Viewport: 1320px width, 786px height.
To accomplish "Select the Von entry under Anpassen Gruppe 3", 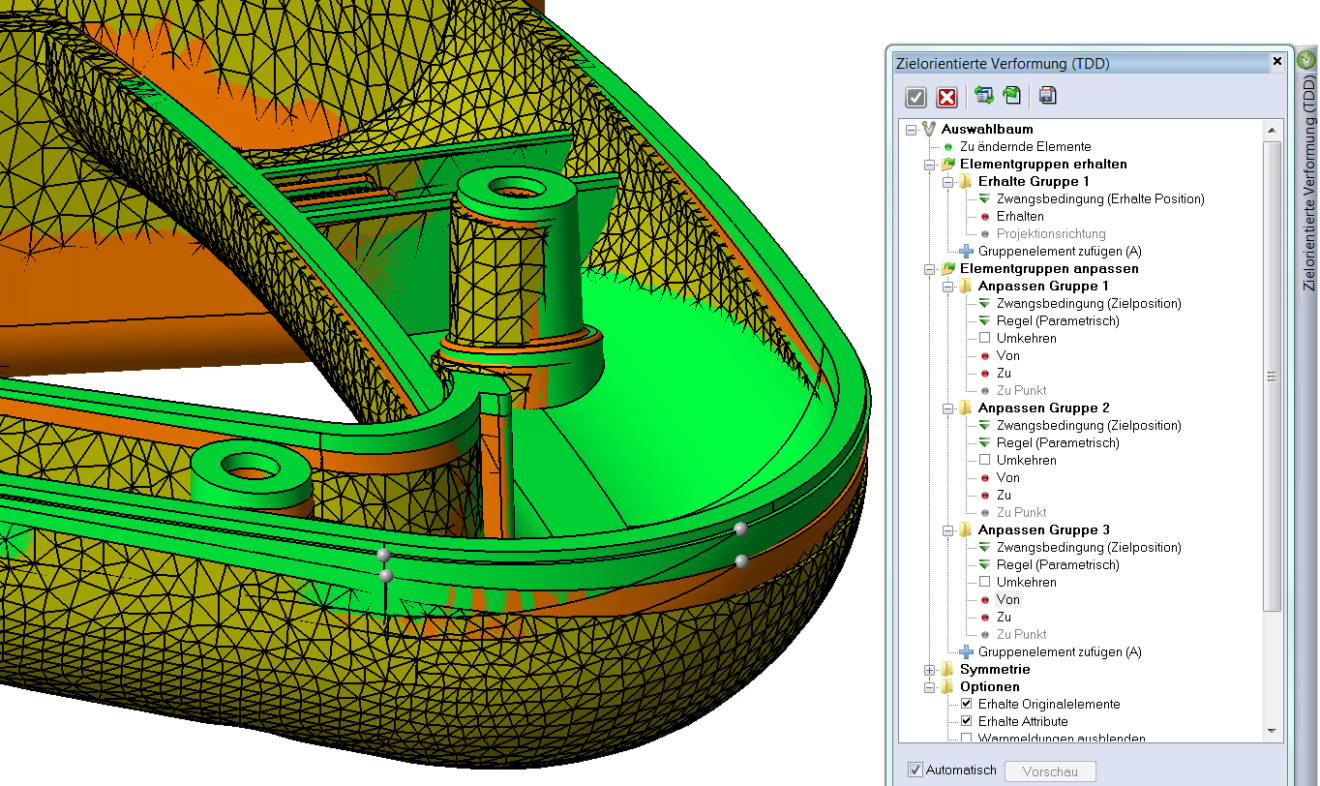I will [x=1007, y=599].
